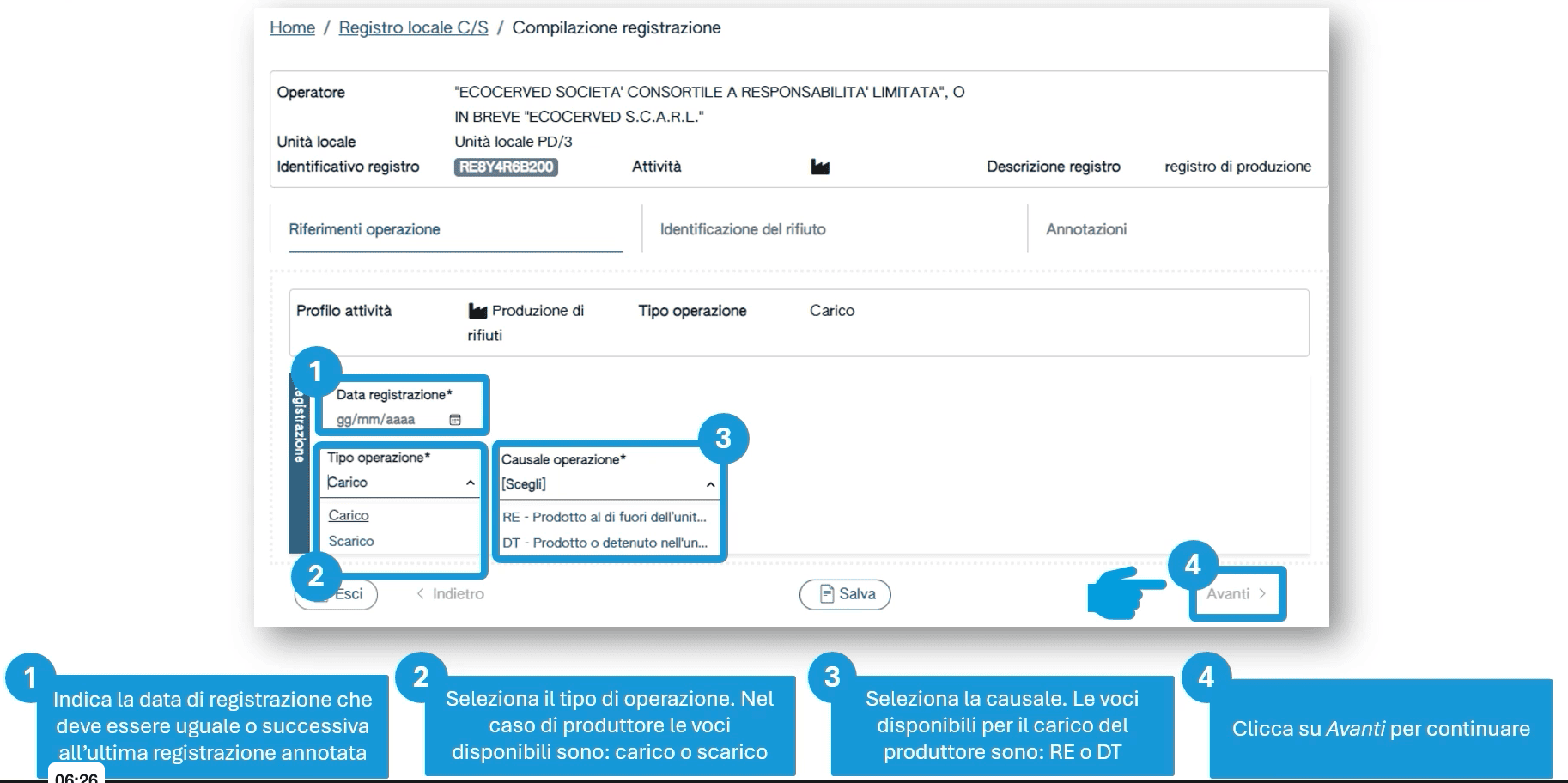The width and height of the screenshot is (1568, 783).
Task: Choose the RE - Prodotto al di fuori option
Action: pos(604,517)
